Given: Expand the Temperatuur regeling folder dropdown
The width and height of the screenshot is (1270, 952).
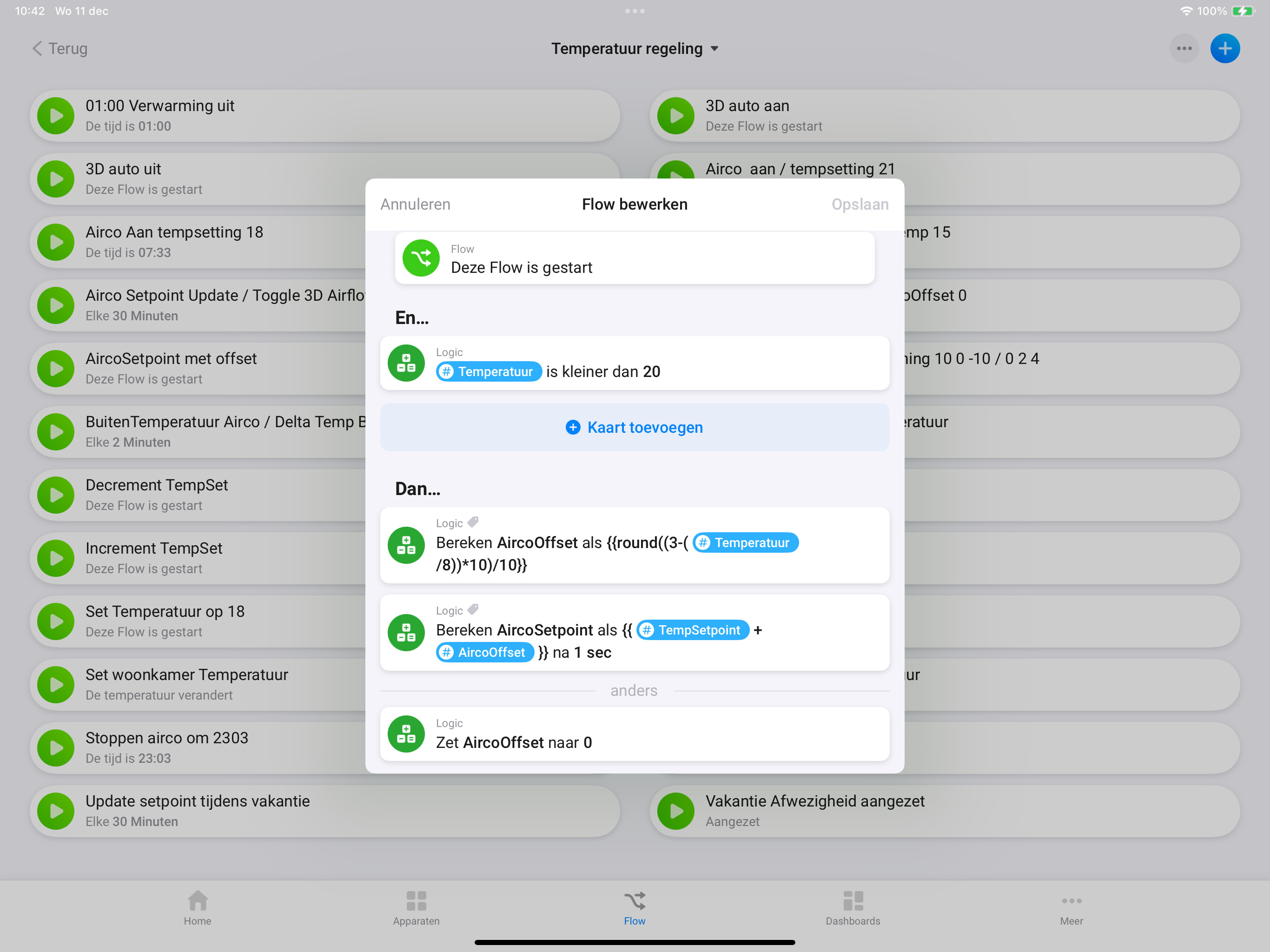Looking at the screenshot, I should (x=714, y=49).
